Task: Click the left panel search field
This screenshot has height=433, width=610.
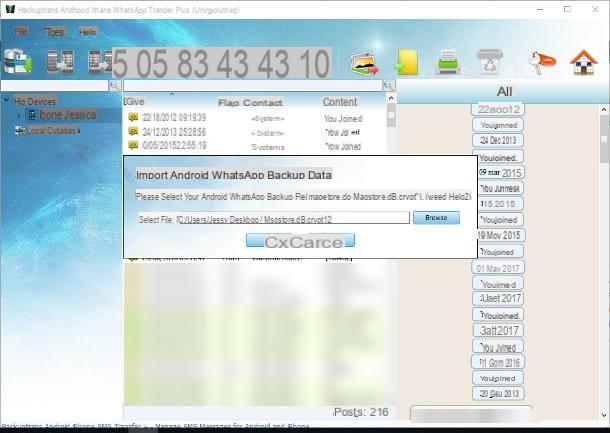Action: point(54,86)
